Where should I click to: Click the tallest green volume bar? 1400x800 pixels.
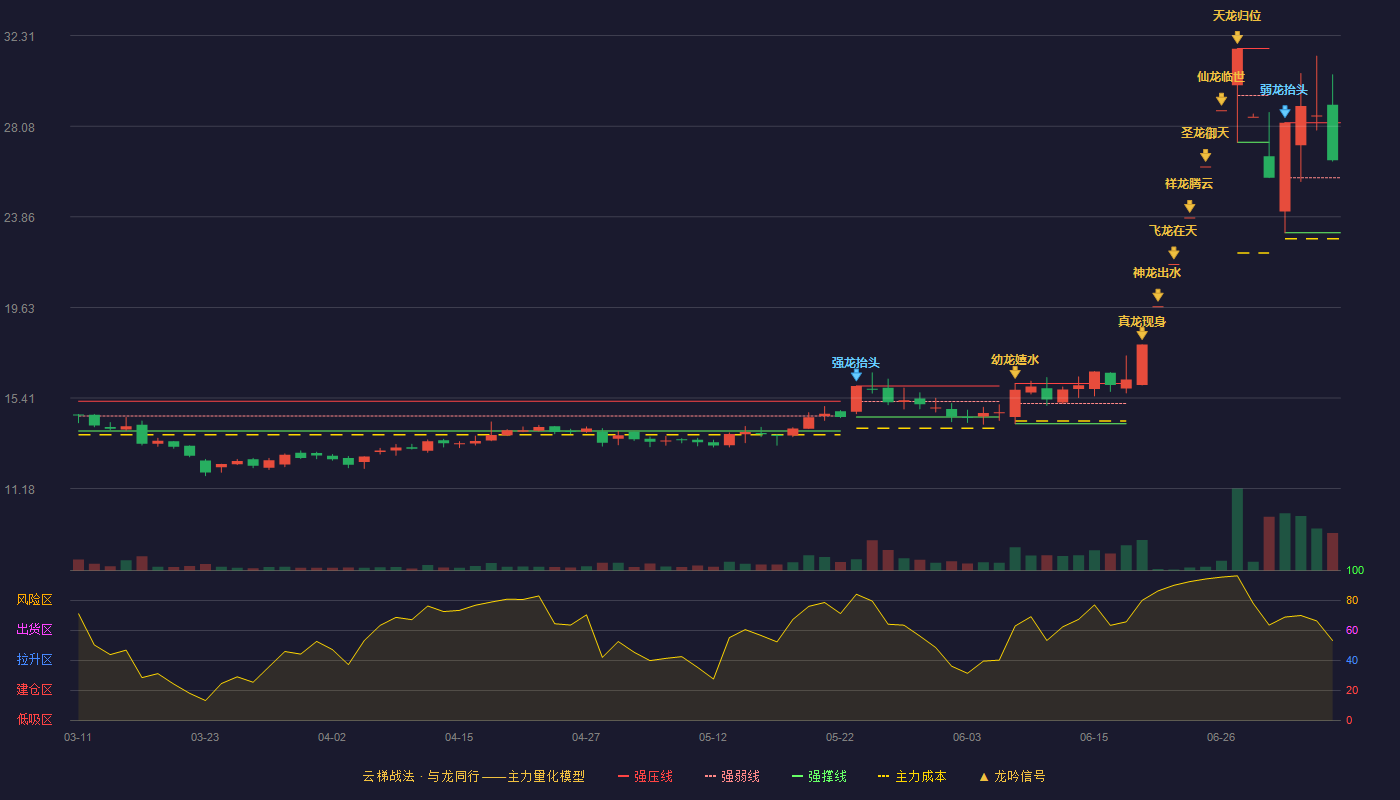(x=1237, y=529)
